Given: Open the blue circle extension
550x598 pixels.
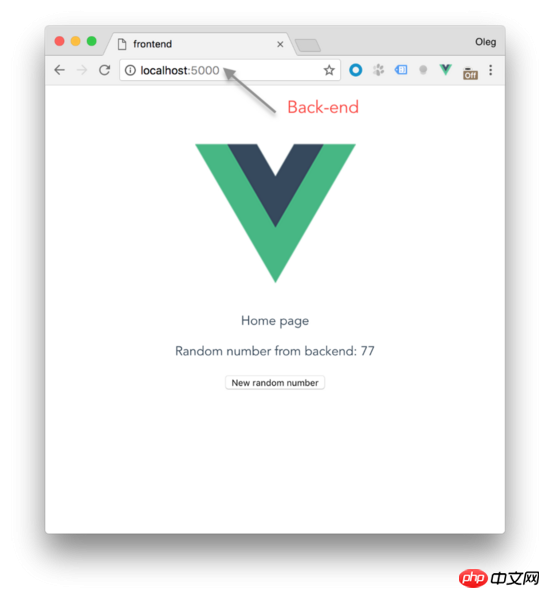Looking at the screenshot, I should pos(355,70).
